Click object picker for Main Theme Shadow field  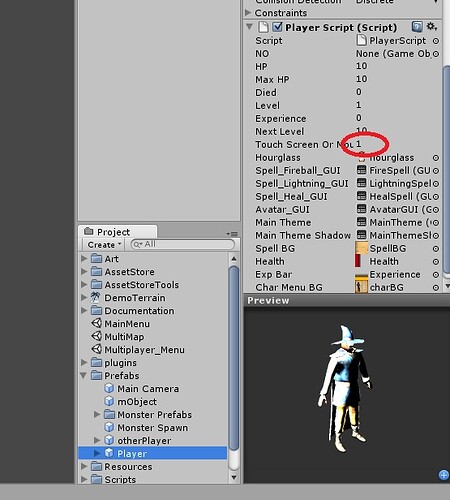pyautogui.click(x=436, y=236)
